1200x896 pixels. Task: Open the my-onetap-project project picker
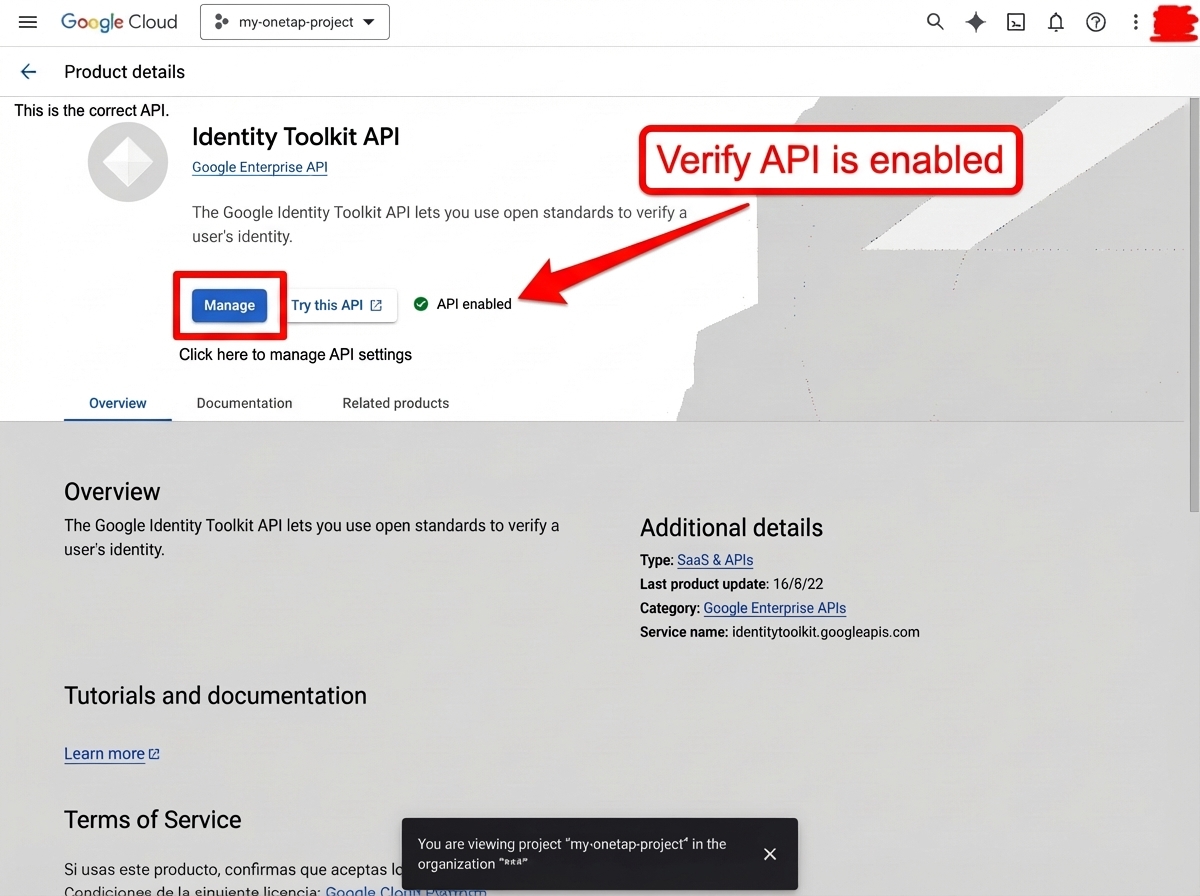(294, 21)
